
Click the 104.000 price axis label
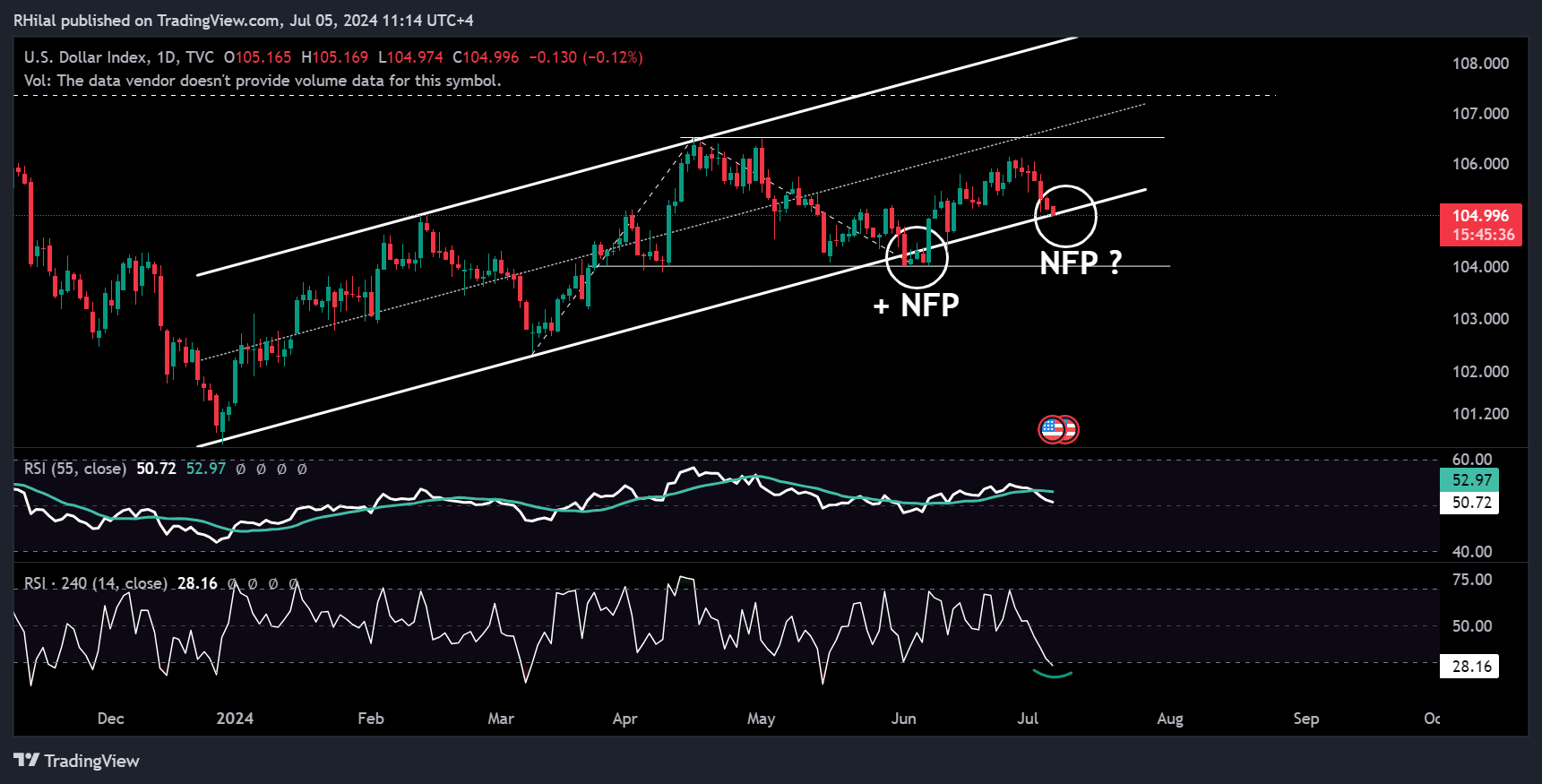(1480, 267)
